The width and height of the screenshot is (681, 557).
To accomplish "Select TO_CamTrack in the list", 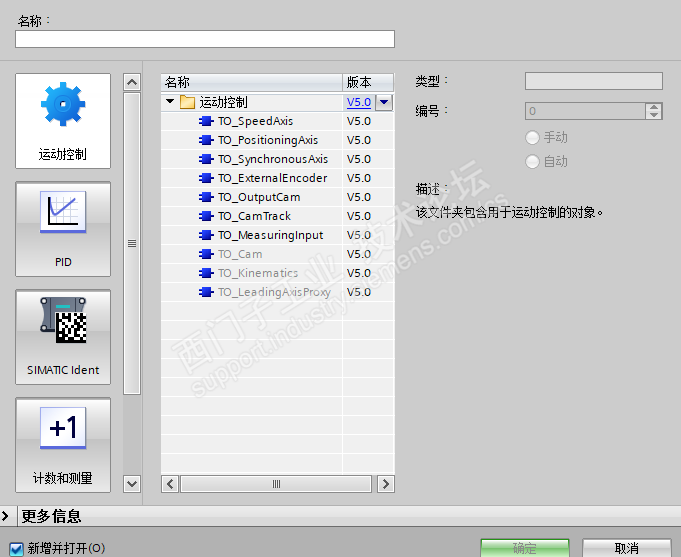I will pos(254,216).
